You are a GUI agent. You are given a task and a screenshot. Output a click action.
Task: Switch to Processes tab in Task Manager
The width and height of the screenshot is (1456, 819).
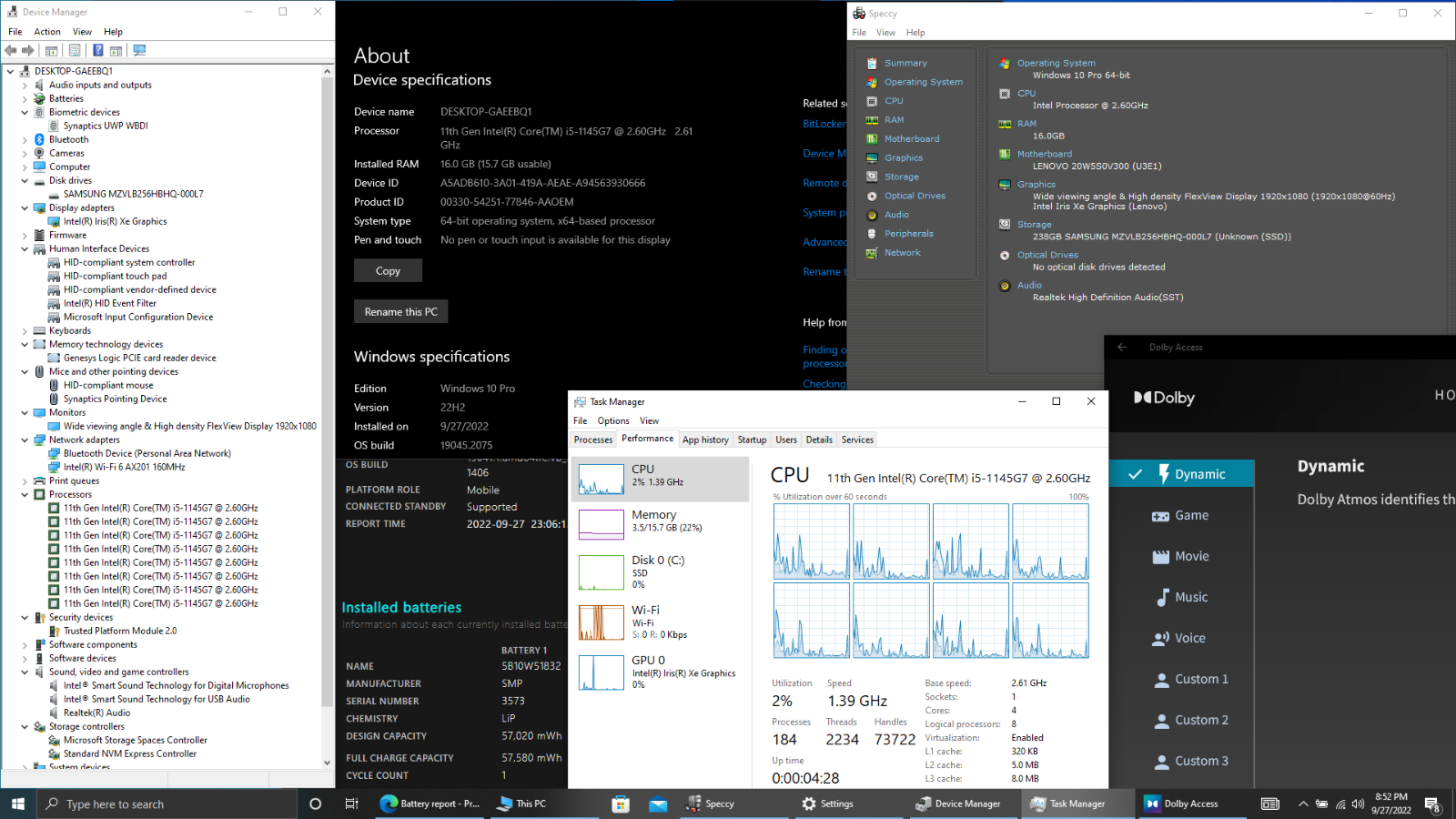click(x=593, y=440)
